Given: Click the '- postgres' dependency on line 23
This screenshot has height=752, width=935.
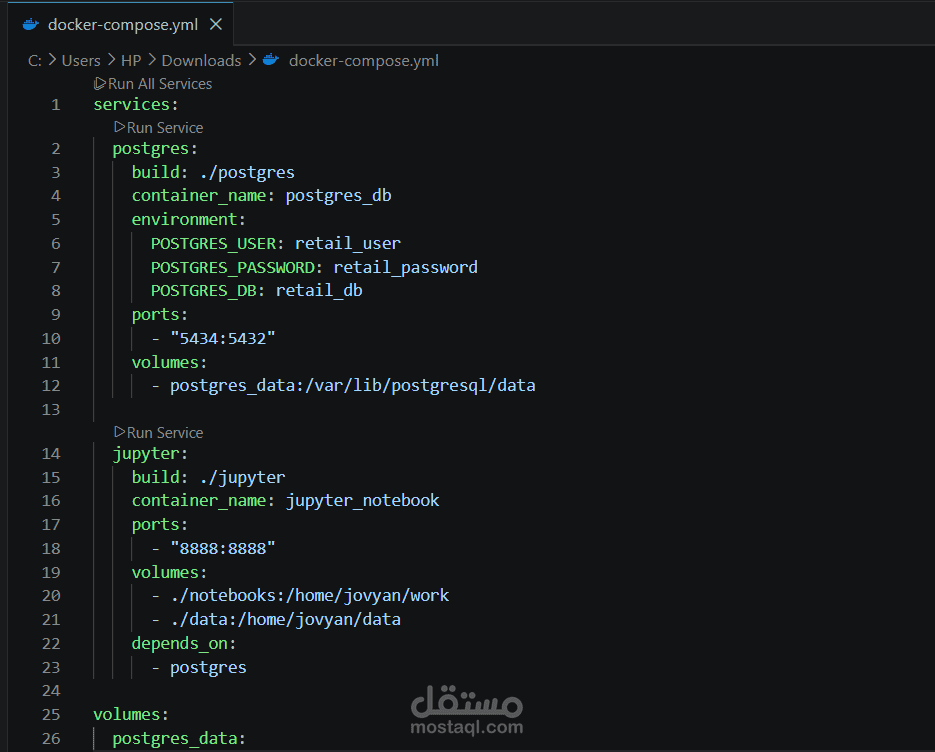Looking at the screenshot, I should [x=199, y=667].
